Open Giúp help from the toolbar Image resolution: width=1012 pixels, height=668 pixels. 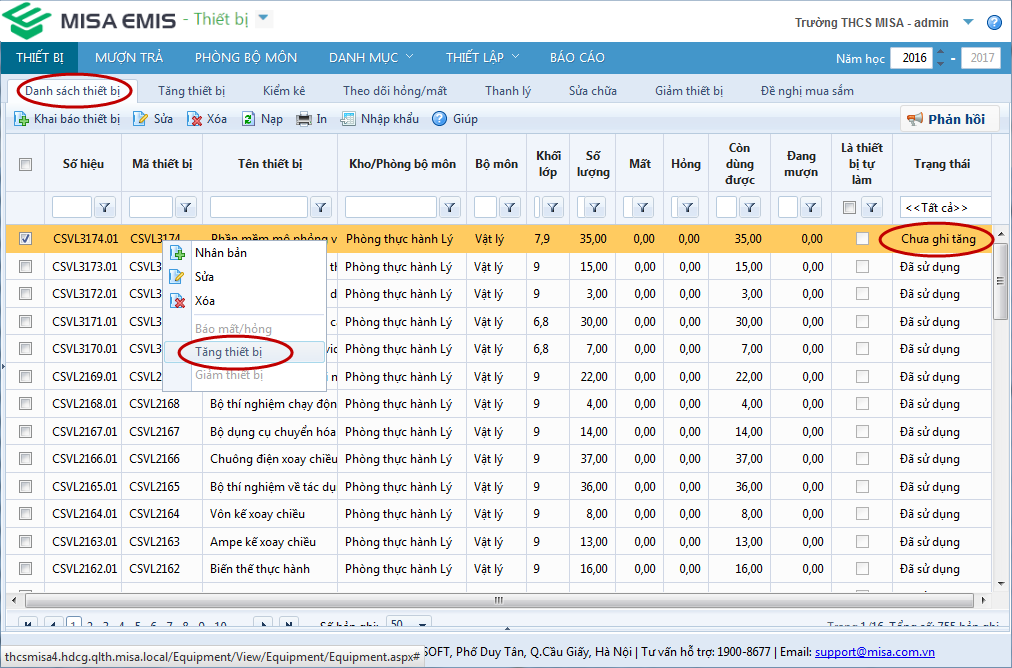pos(439,119)
